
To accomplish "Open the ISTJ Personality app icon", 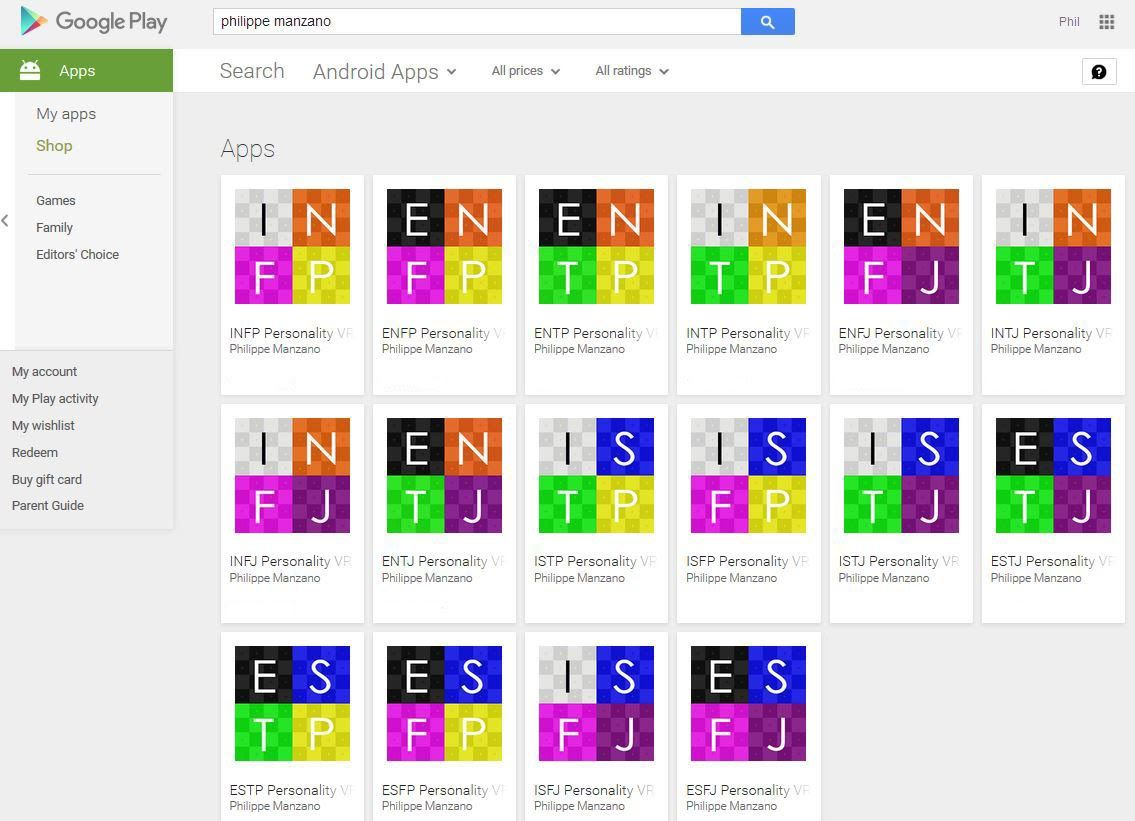I will point(901,475).
